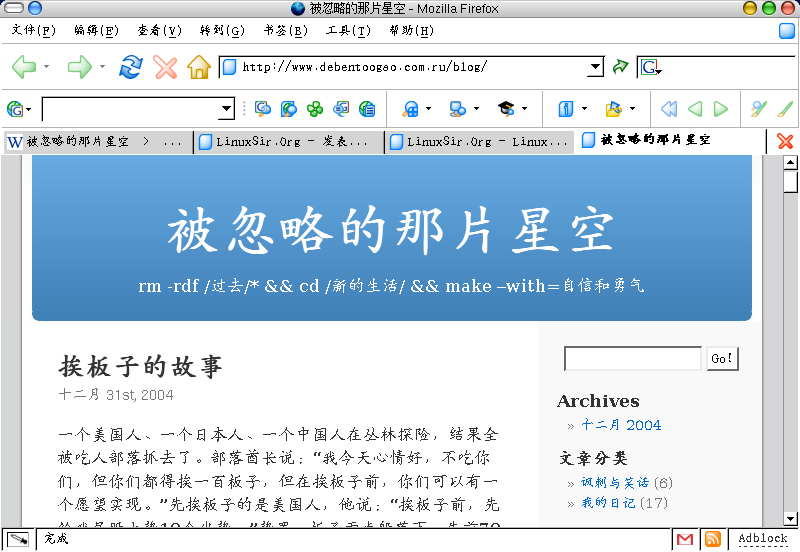Open the back button history dropdown arrow
This screenshot has width=800, height=552.
(x=46, y=67)
